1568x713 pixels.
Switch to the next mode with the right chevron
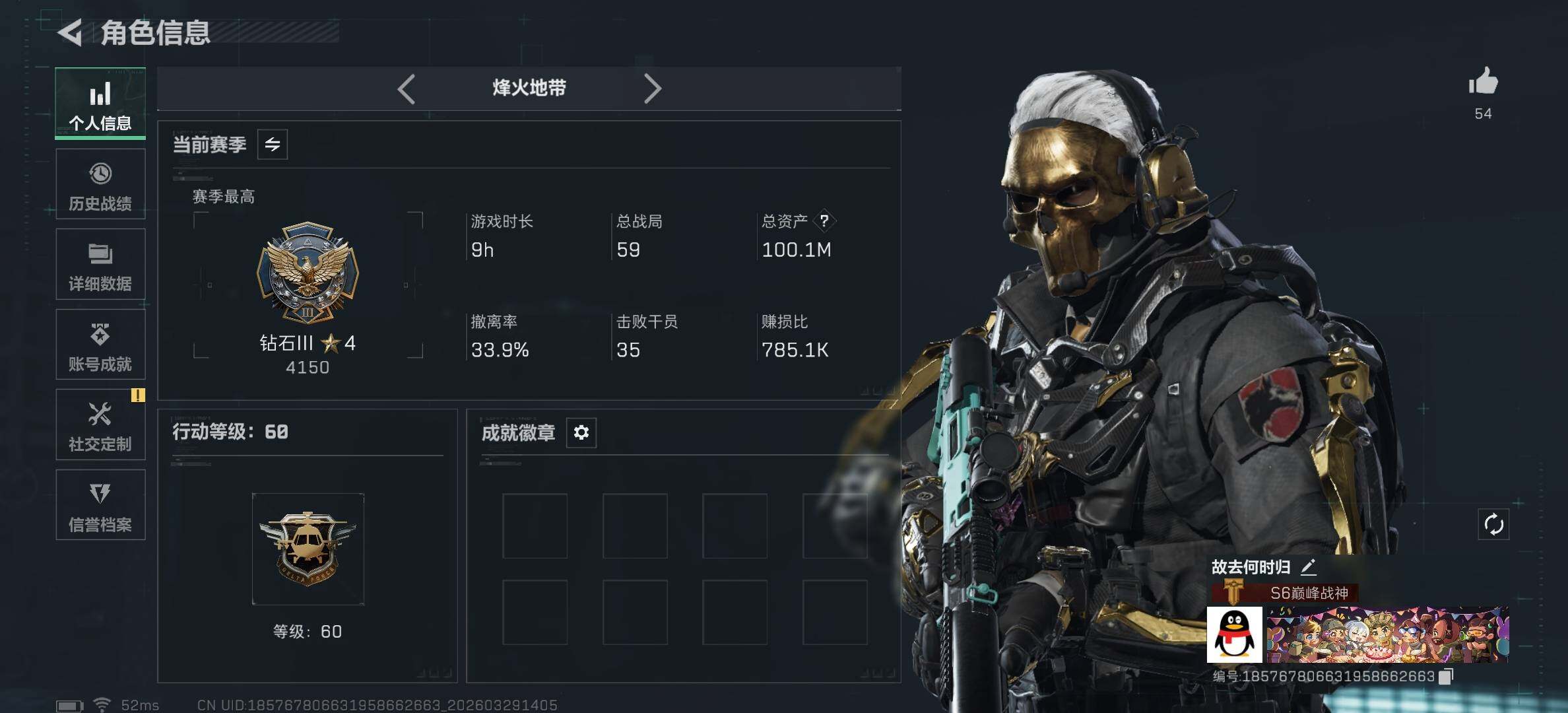tap(652, 88)
